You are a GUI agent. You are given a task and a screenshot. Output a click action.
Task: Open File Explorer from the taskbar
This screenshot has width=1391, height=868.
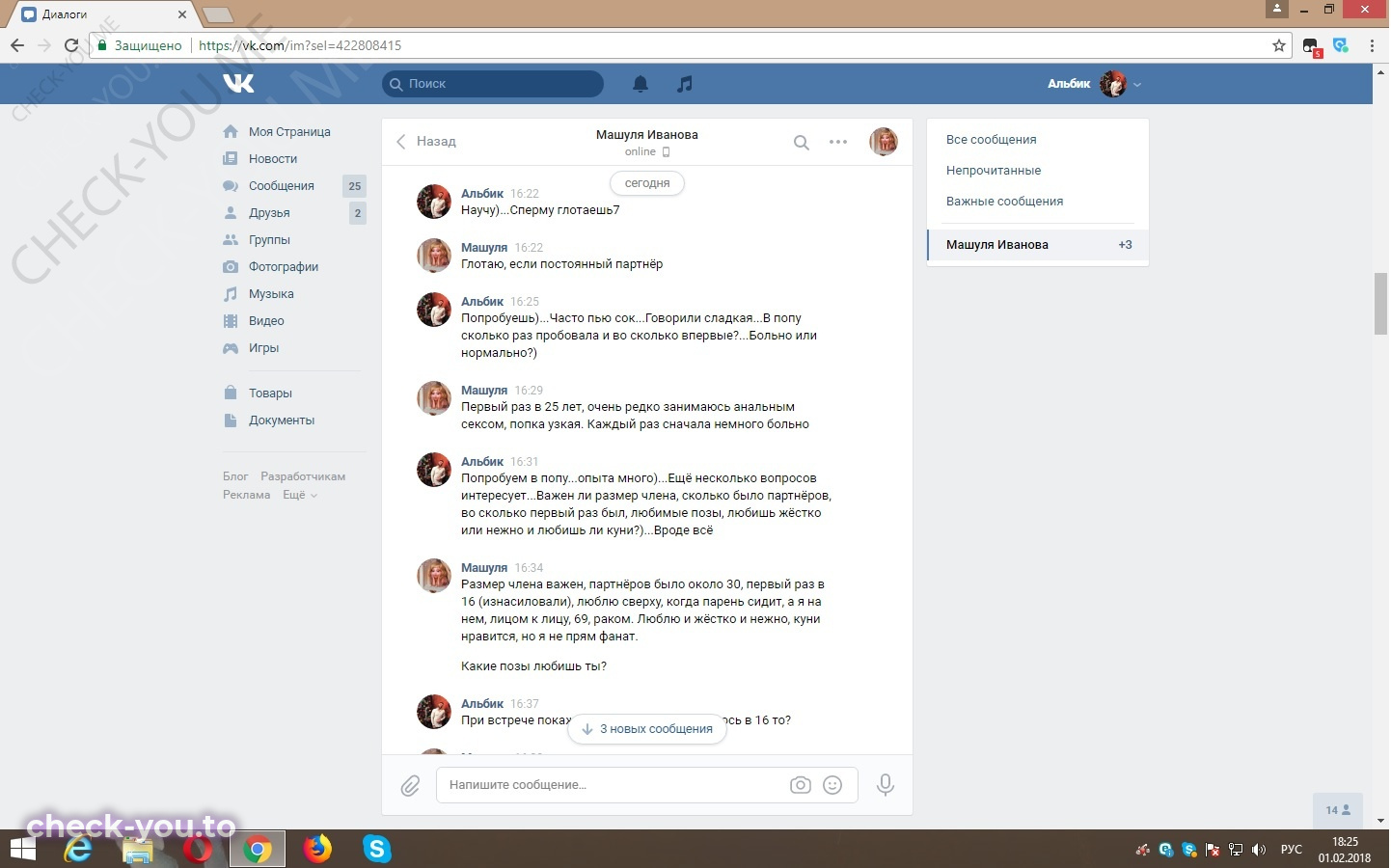click(x=138, y=849)
